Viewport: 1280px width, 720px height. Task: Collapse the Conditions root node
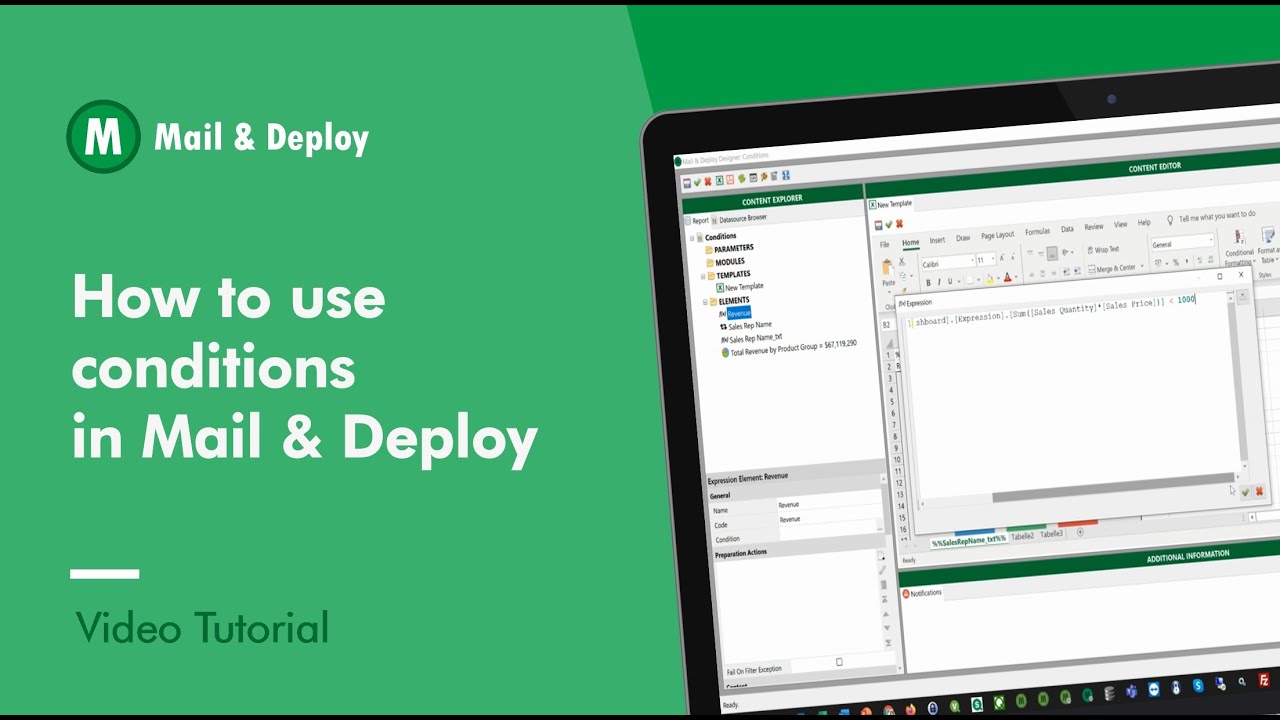click(691, 238)
